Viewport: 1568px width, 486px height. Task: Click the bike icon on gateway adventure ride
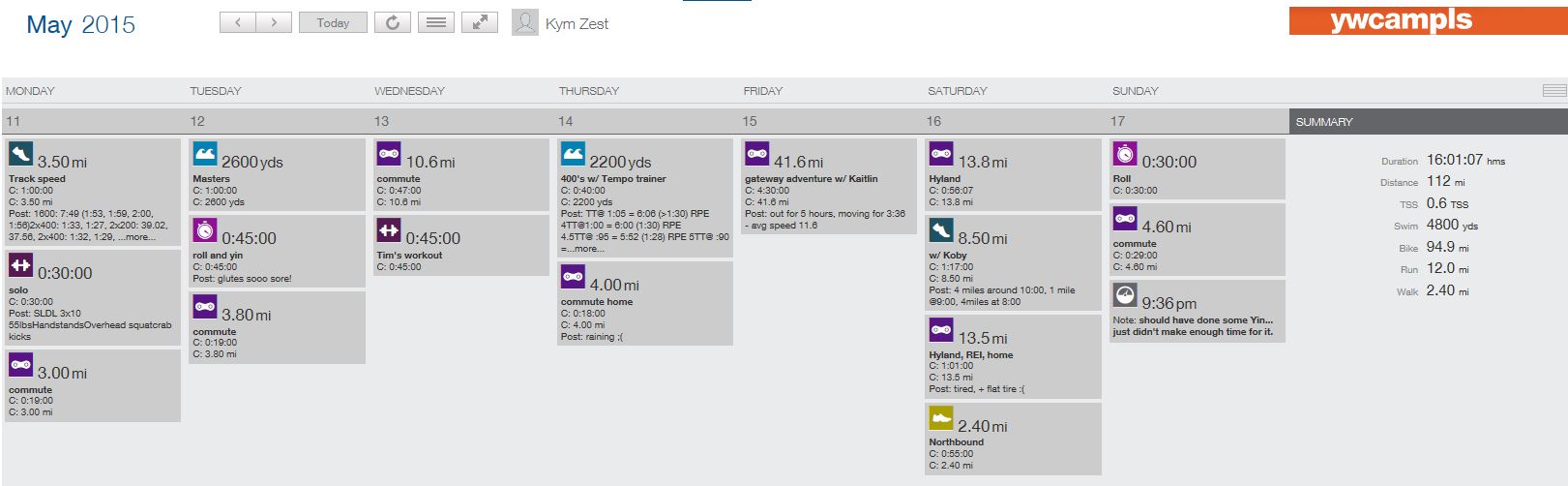point(757,153)
